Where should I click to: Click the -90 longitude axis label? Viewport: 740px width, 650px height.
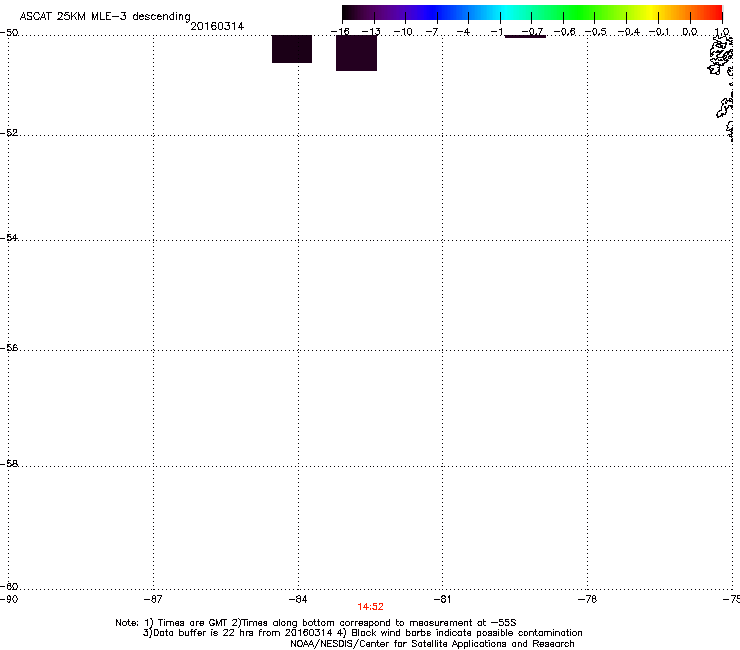[9, 599]
